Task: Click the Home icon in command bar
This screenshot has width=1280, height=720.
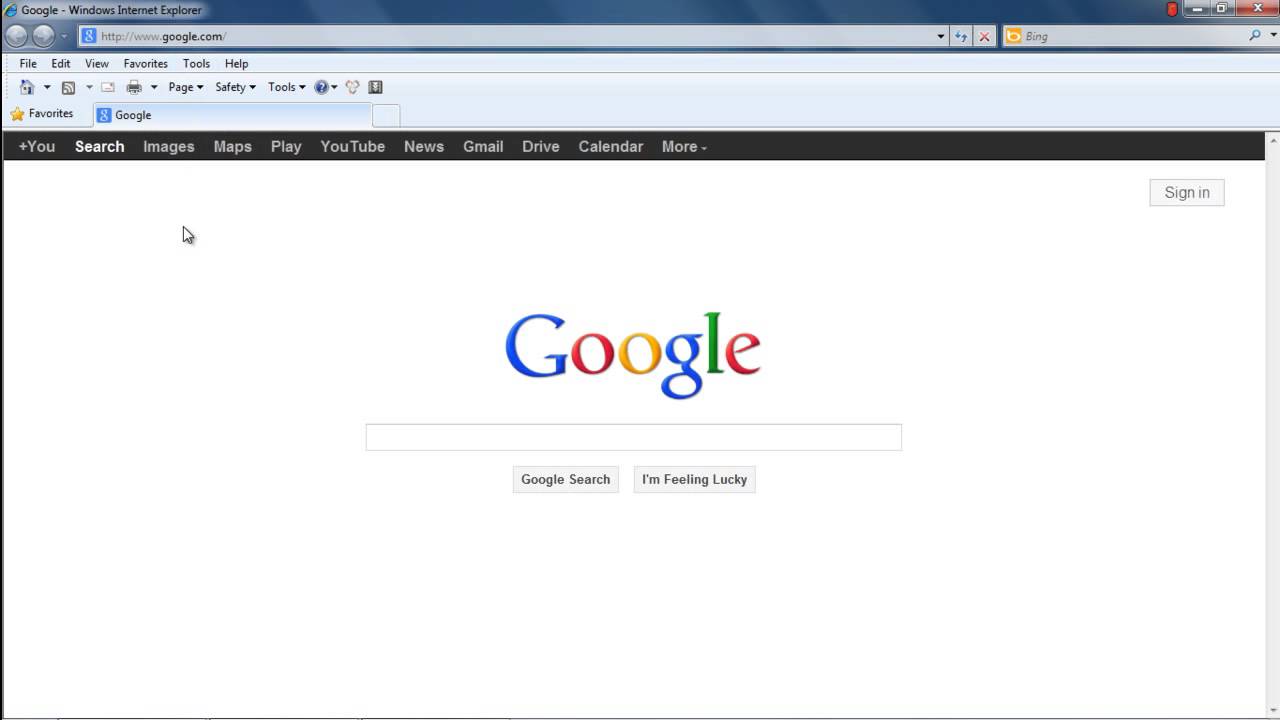Action: (x=27, y=87)
